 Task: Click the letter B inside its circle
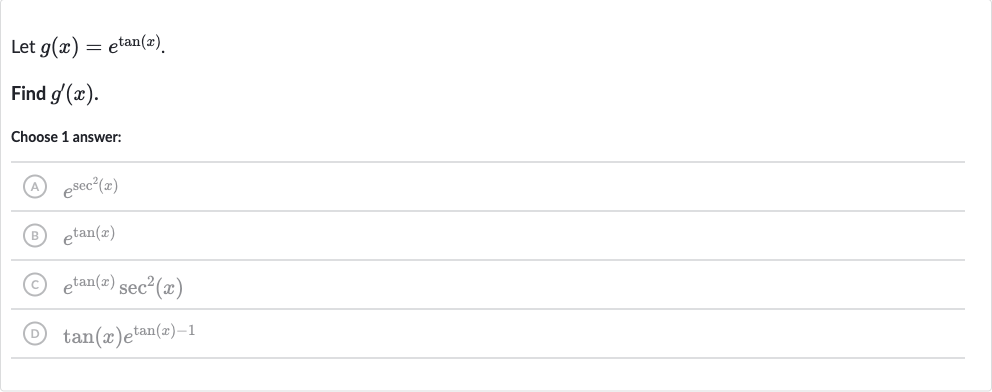(35, 235)
